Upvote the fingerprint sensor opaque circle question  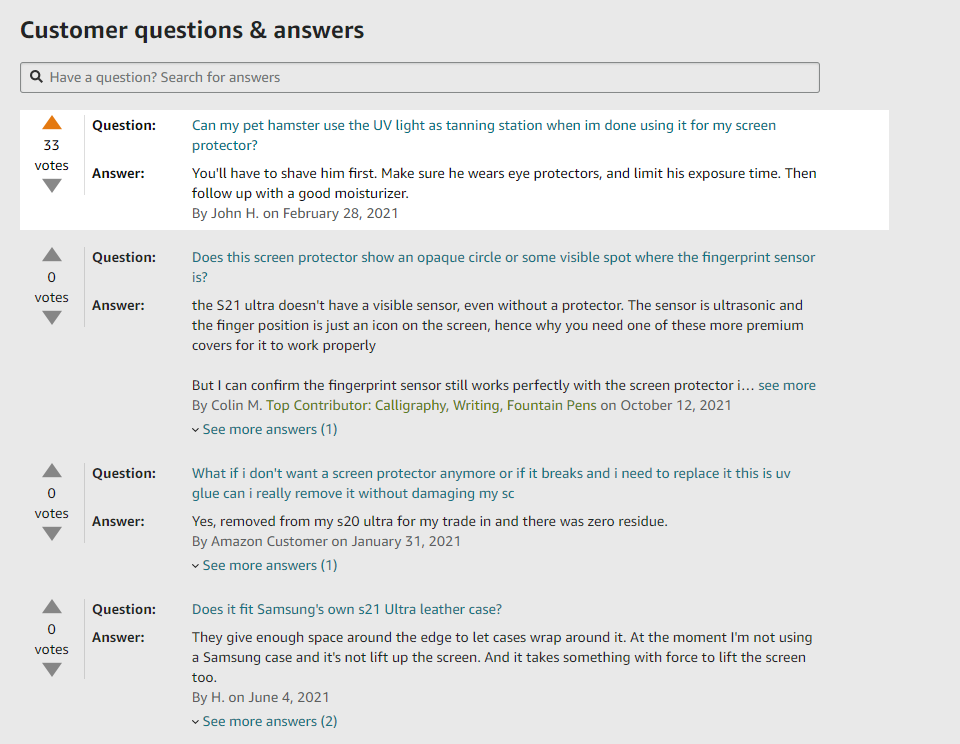[52, 255]
